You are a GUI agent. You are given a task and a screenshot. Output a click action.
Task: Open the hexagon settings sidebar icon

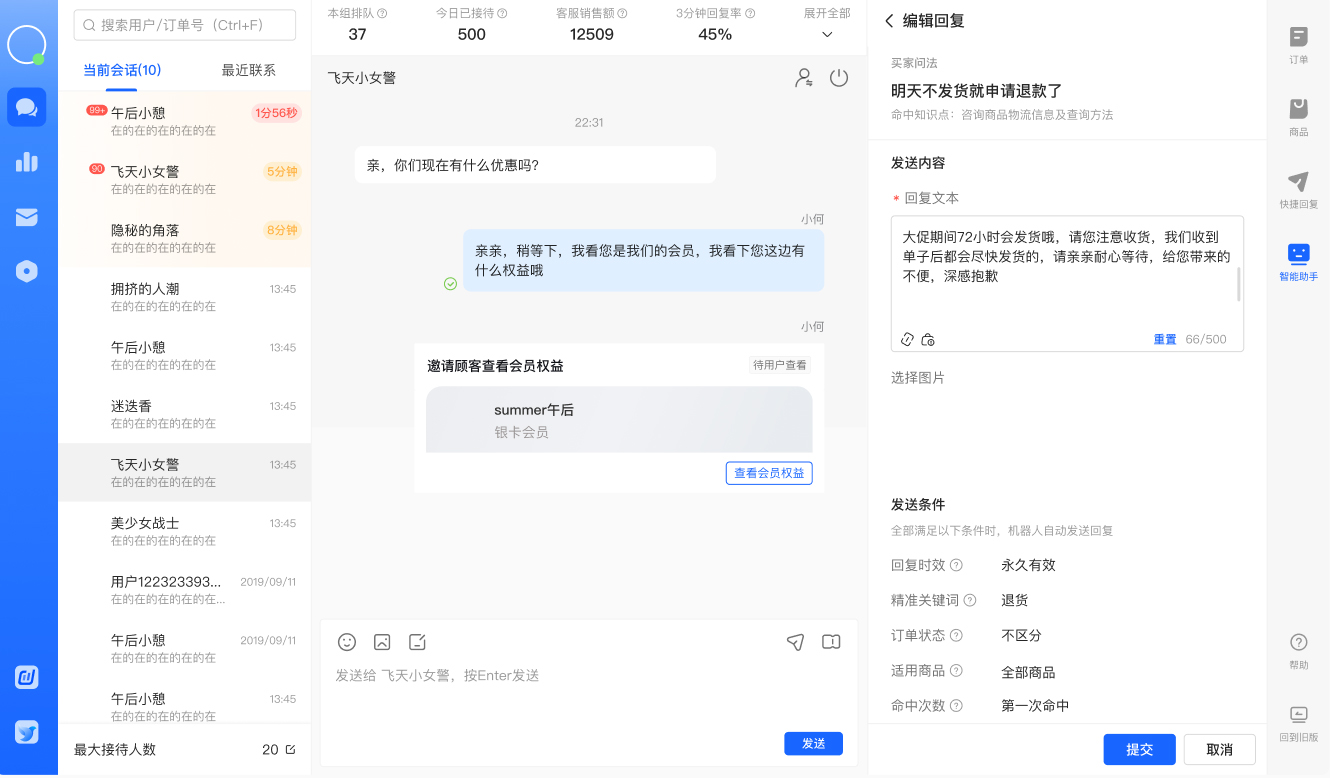pos(27,271)
